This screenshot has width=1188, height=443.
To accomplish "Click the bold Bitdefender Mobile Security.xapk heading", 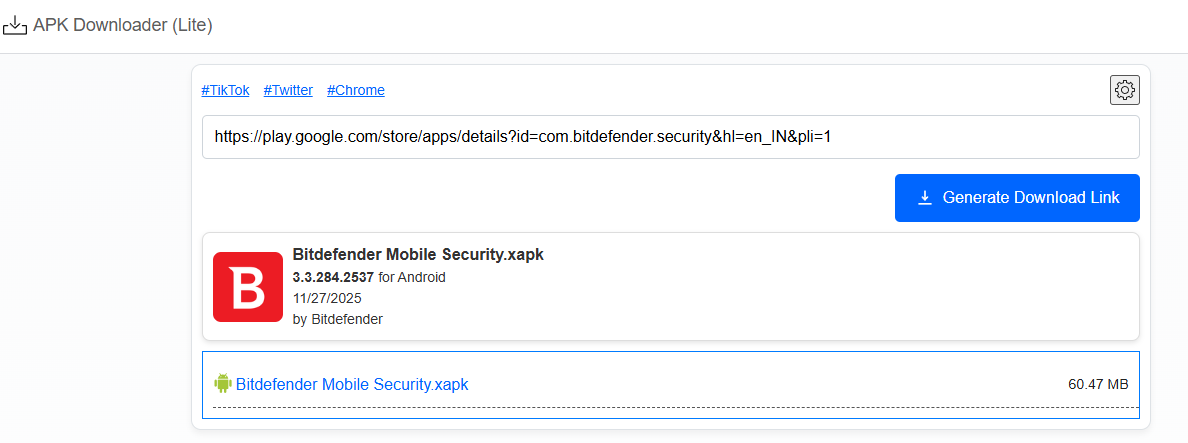I will pos(418,254).
